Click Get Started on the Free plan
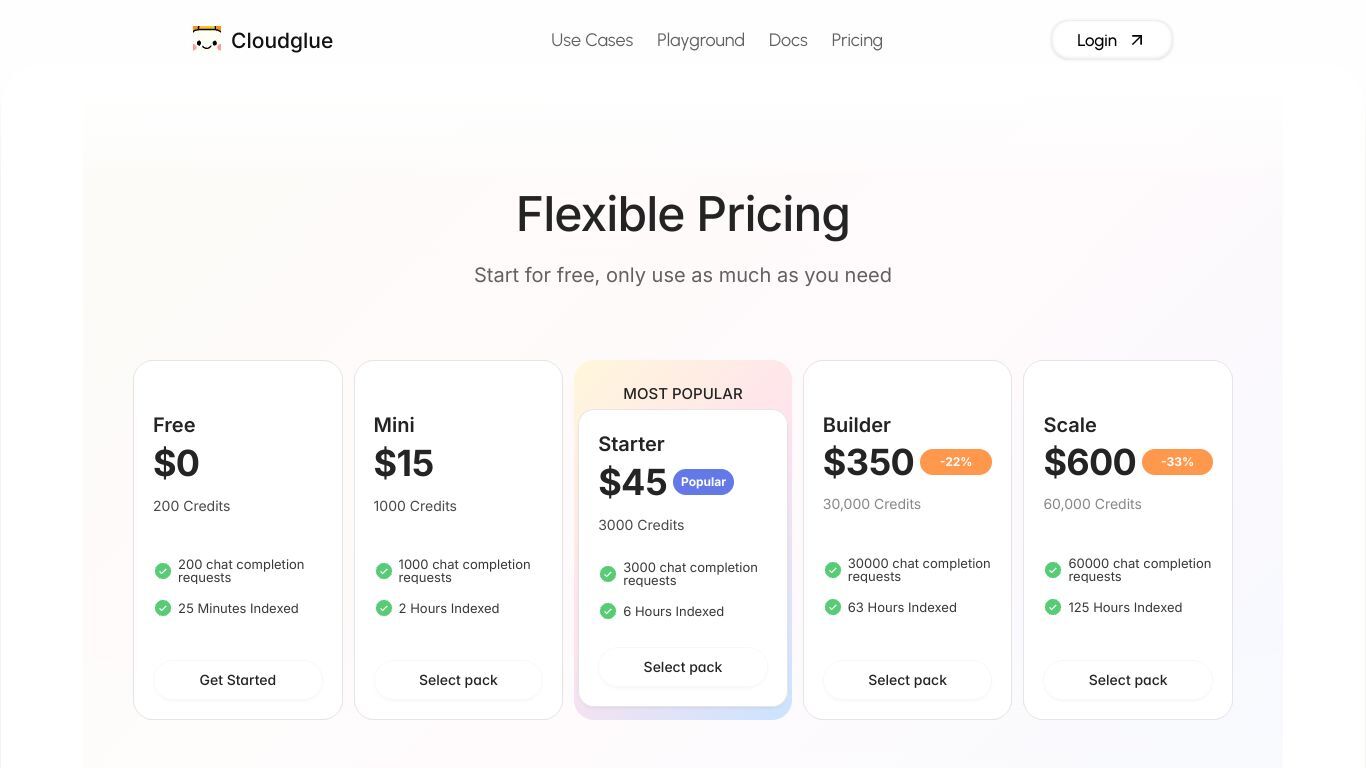Image resolution: width=1366 pixels, height=768 pixels. (x=238, y=680)
